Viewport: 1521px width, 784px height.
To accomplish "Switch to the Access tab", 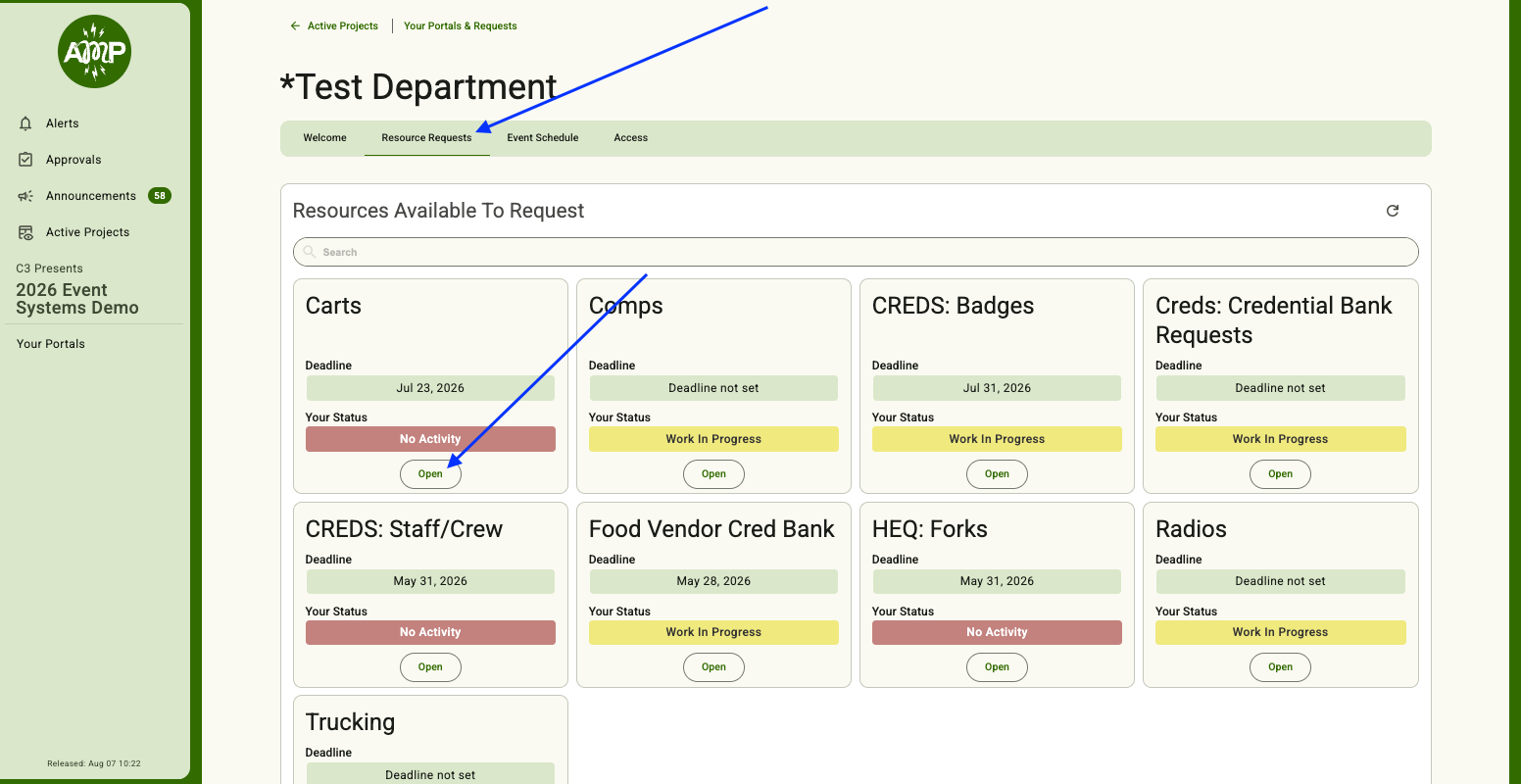I will [631, 138].
